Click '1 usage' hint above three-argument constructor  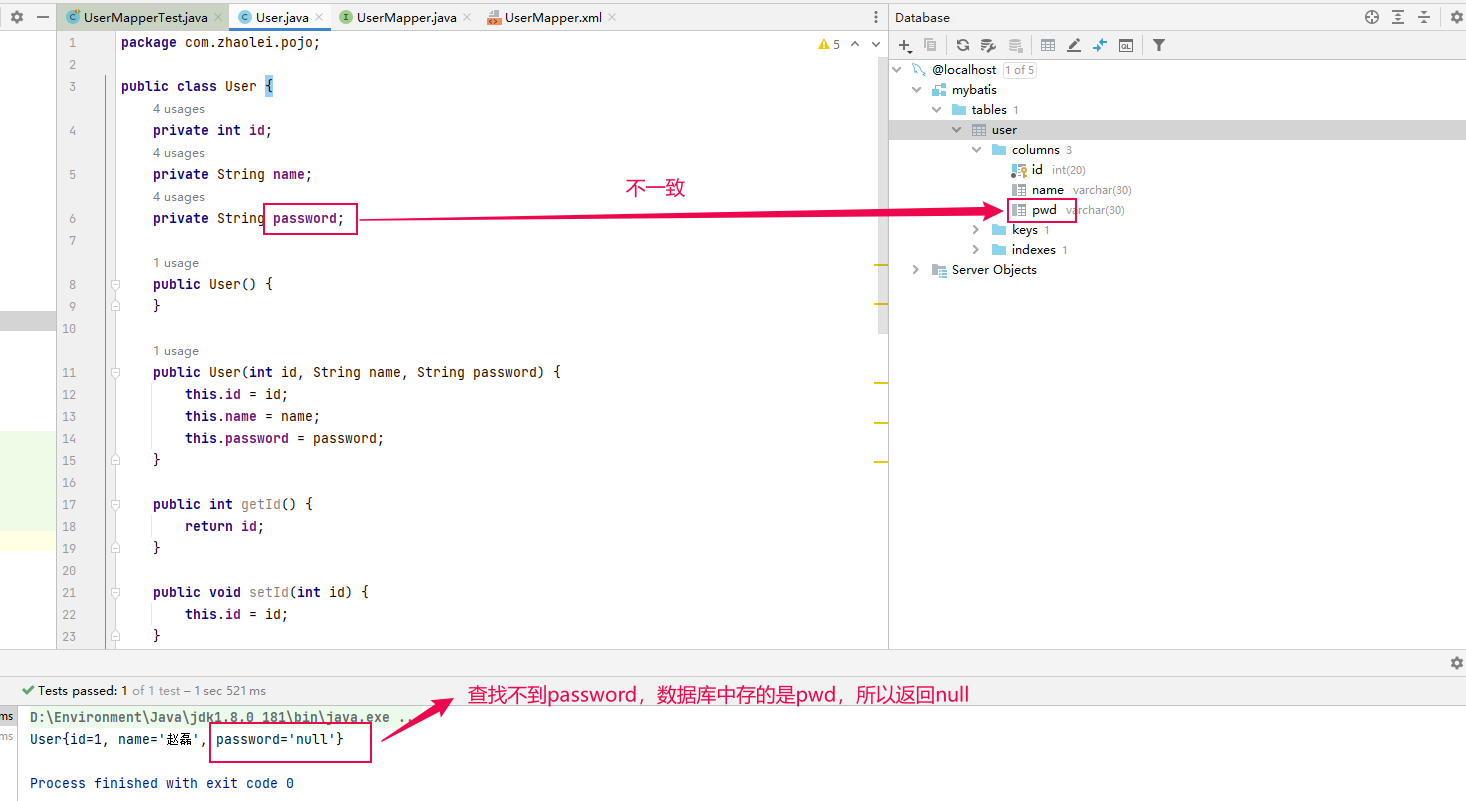click(x=176, y=351)
